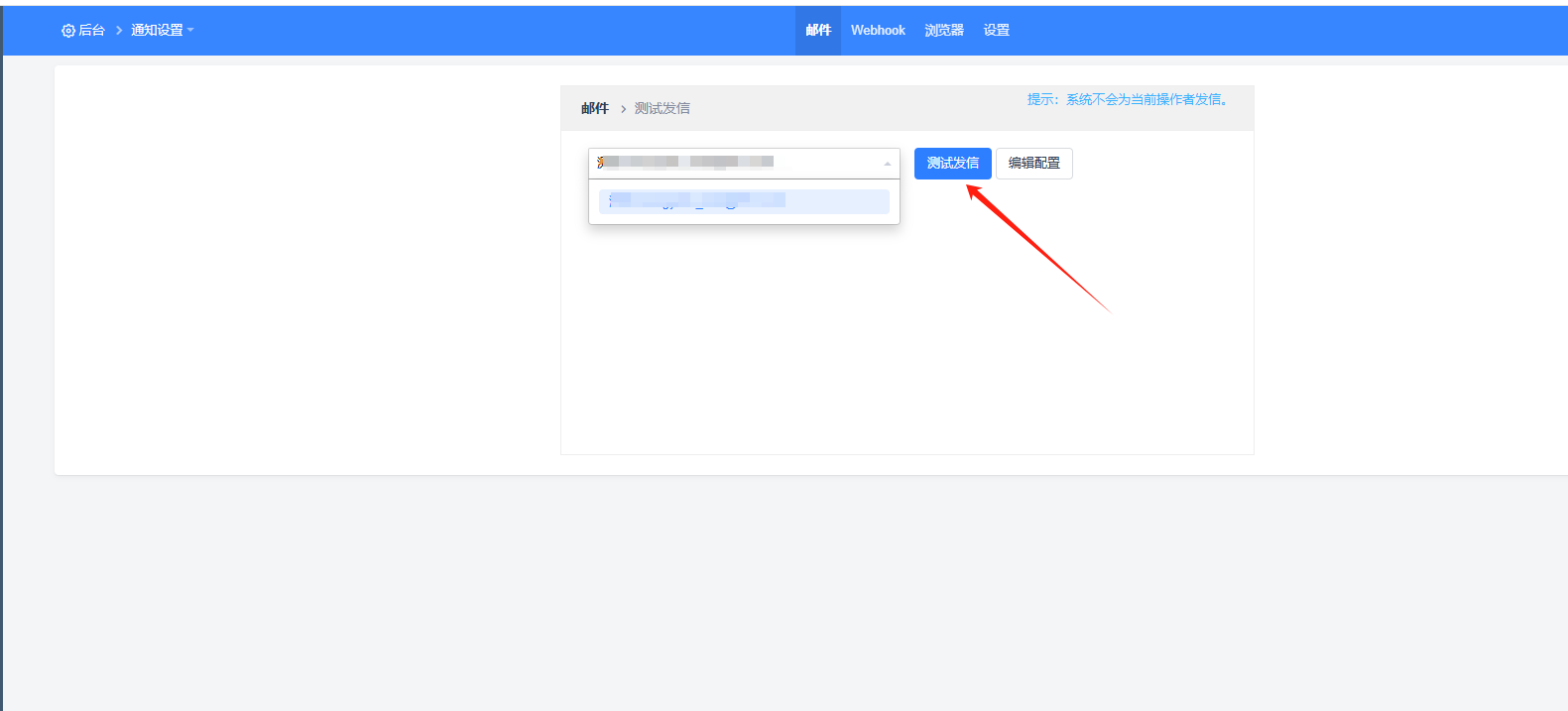Expand the 通知设置 dropdown menu
This screenshot has width=1568, height=711.
tap(163, 31)
